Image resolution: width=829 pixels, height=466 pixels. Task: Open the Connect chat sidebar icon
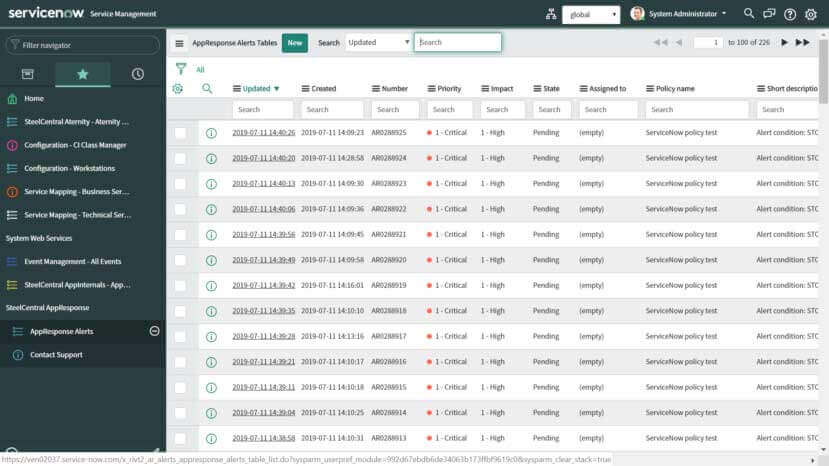tap(769, 14)
